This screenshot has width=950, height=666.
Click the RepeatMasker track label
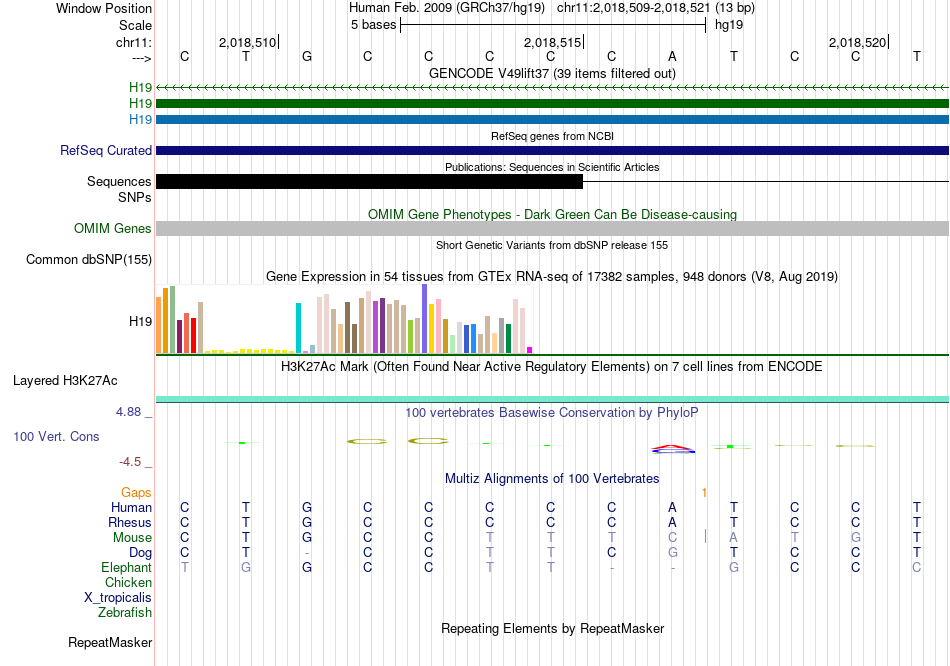pyautogui.click(x=110, y=642)
